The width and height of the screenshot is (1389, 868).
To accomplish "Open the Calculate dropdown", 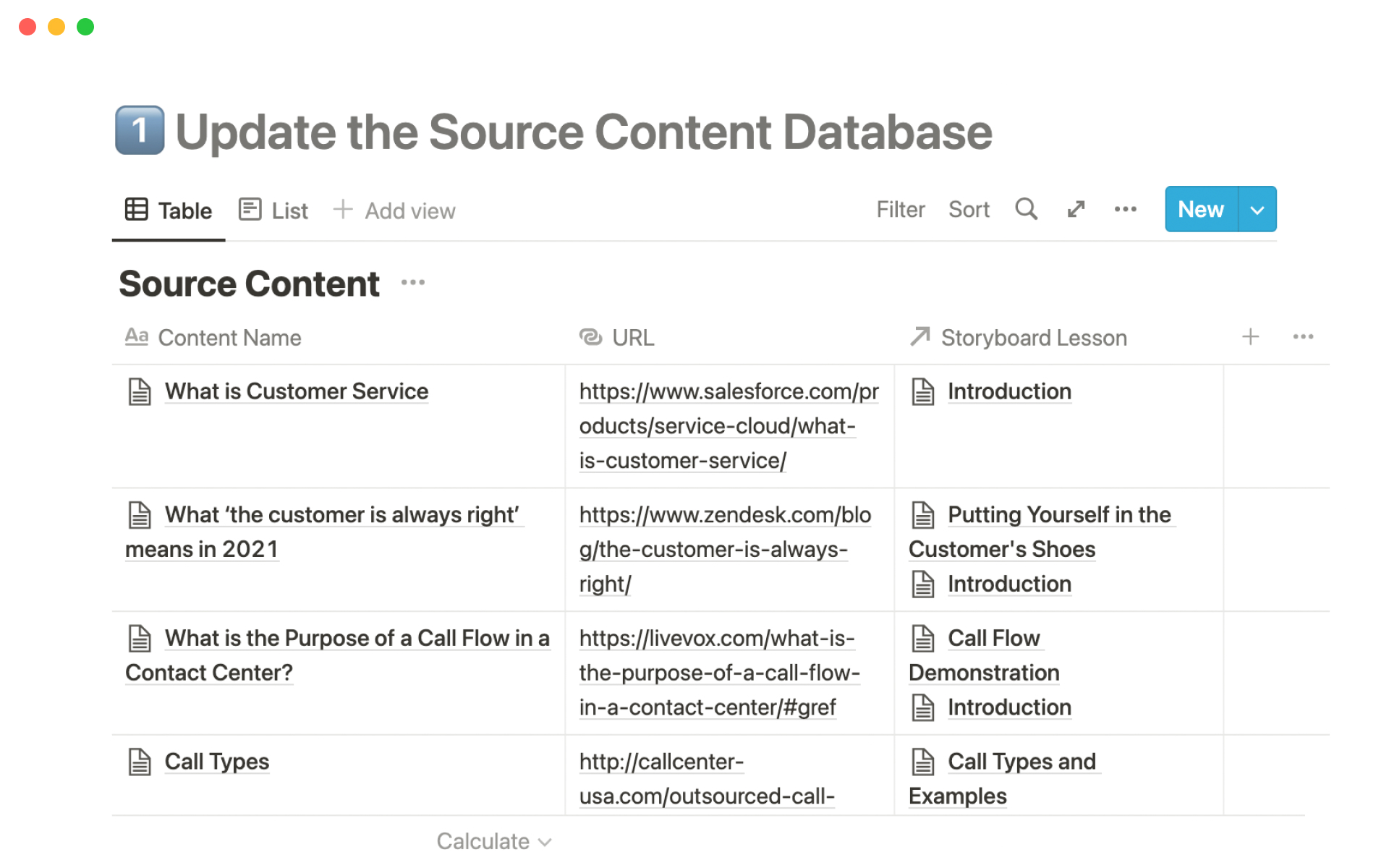I will tap(494, 841).
